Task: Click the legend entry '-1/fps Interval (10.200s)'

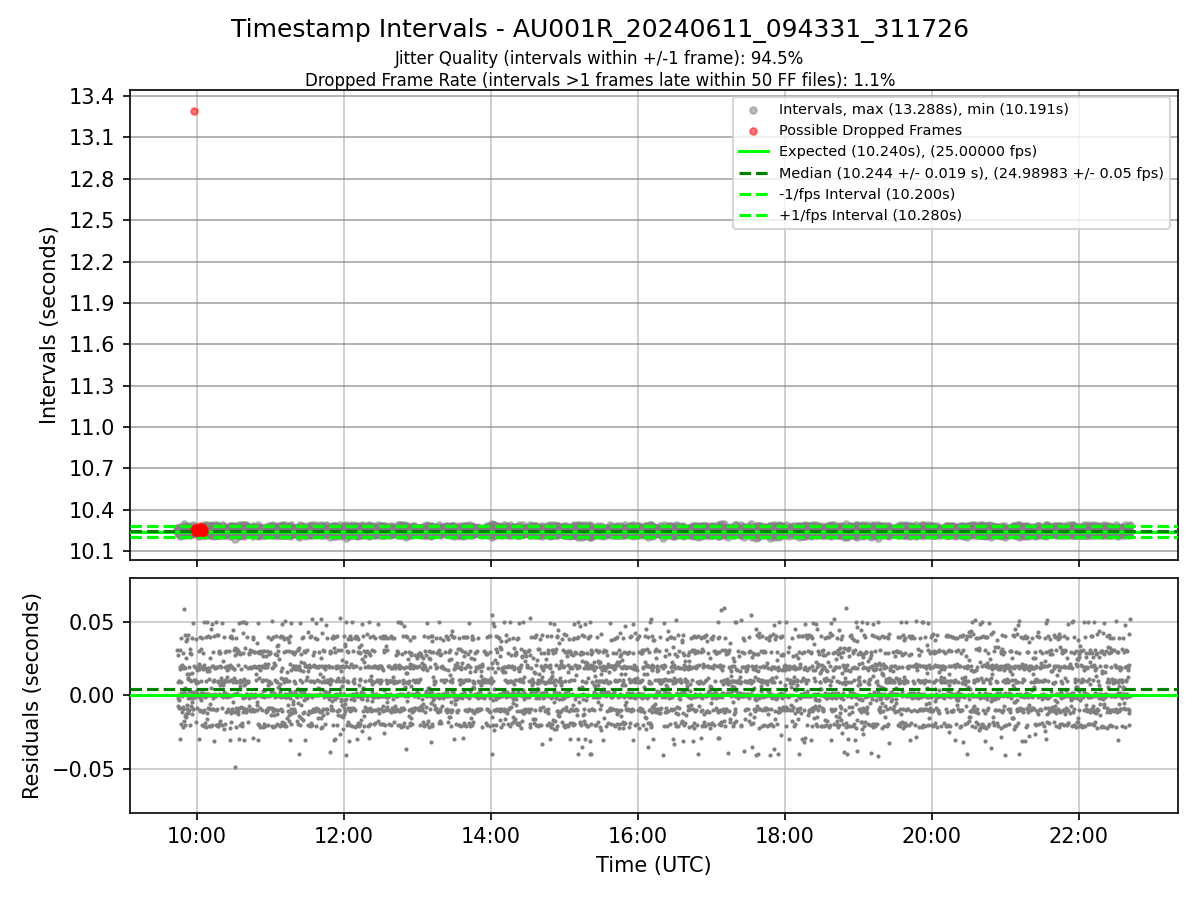Action: pos(867,193)
